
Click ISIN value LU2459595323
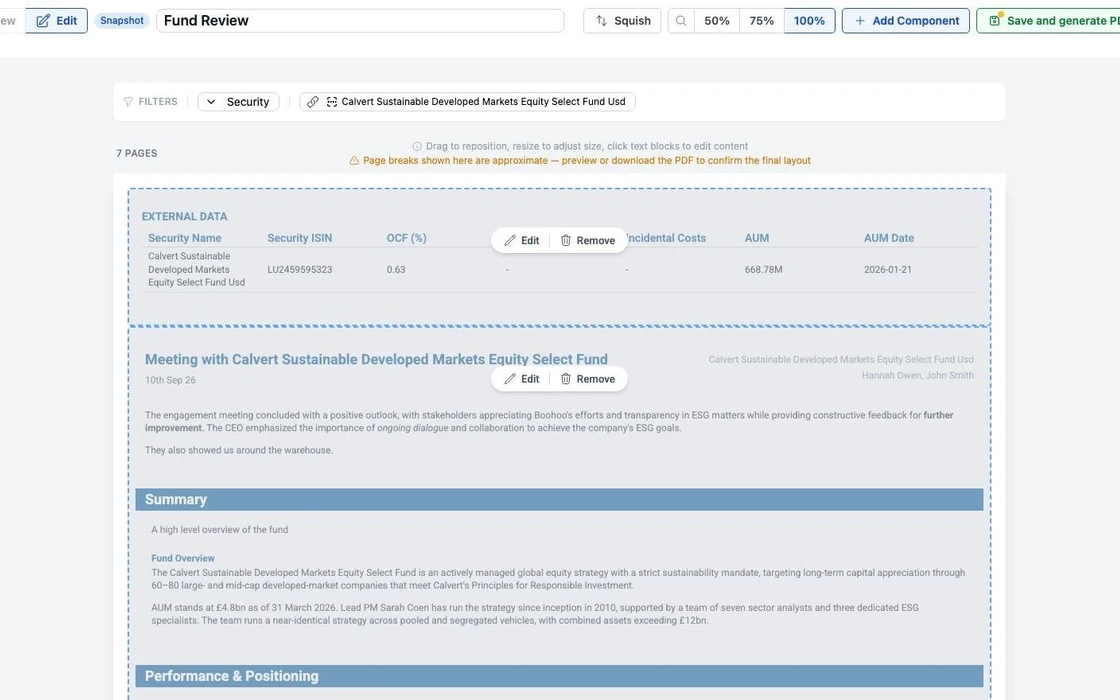coord(299,269)
